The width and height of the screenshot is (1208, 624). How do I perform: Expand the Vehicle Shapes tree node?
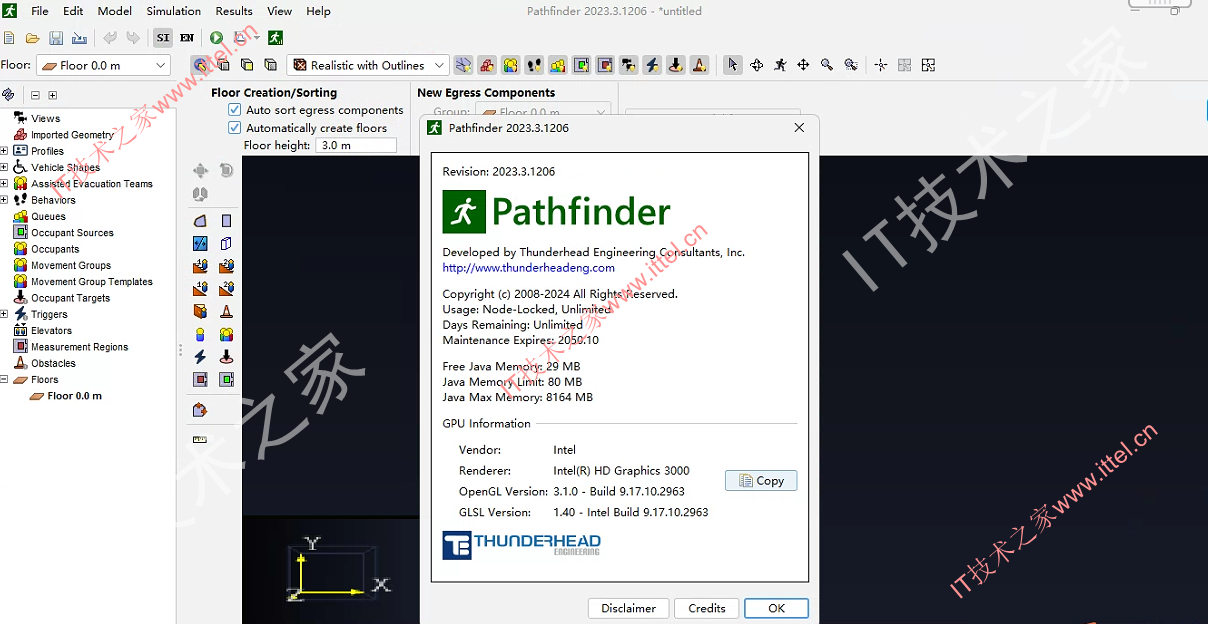(x=4, y=167)
